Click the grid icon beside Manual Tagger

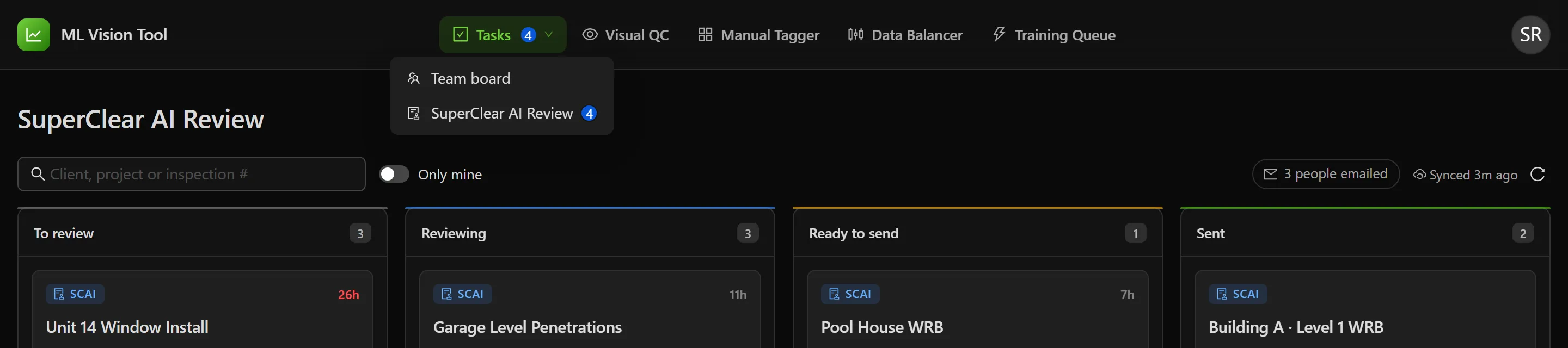pyautogui.click(x=705, y=35)
